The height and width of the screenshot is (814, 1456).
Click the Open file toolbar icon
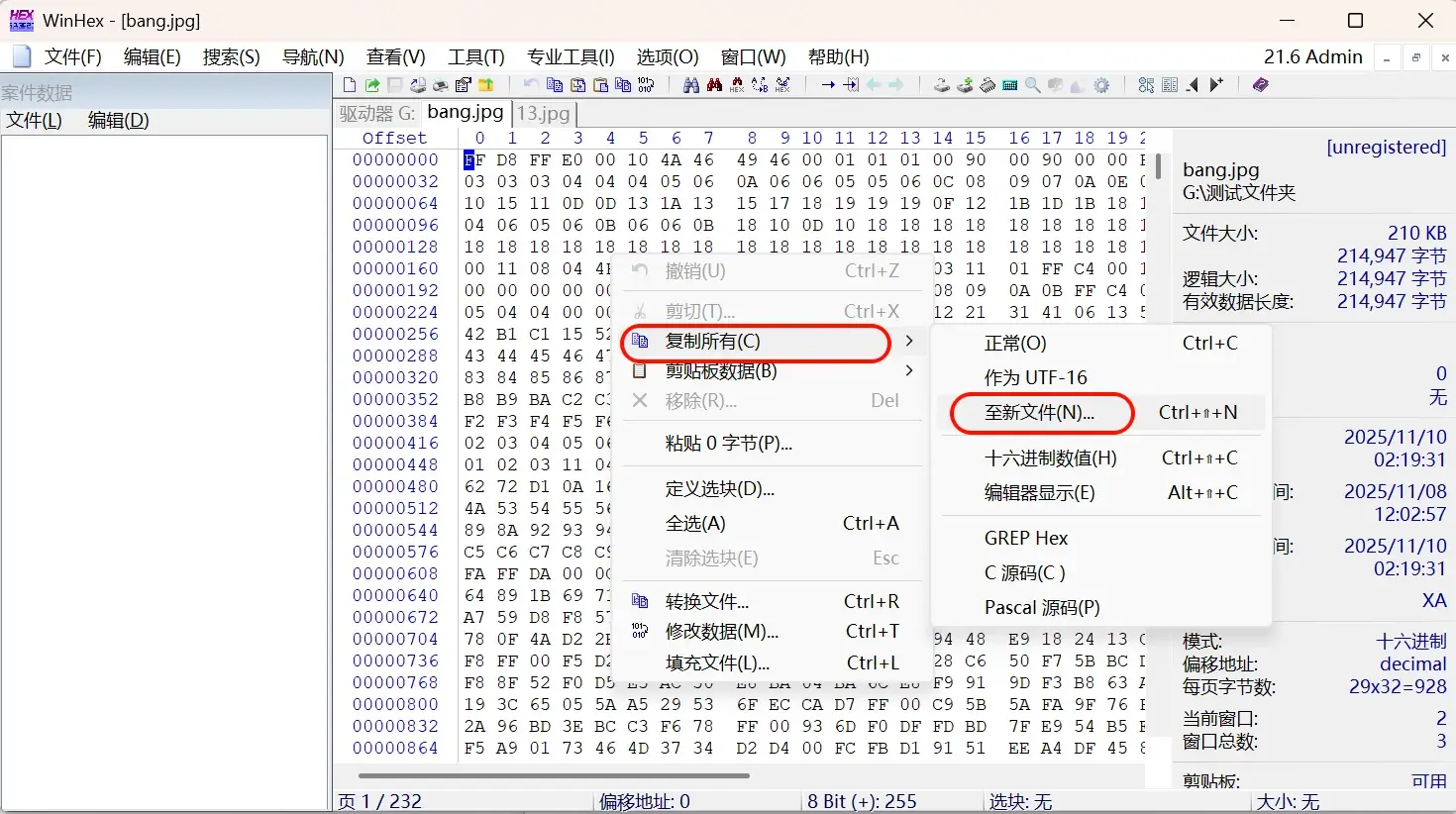click(x=372, y=85)
